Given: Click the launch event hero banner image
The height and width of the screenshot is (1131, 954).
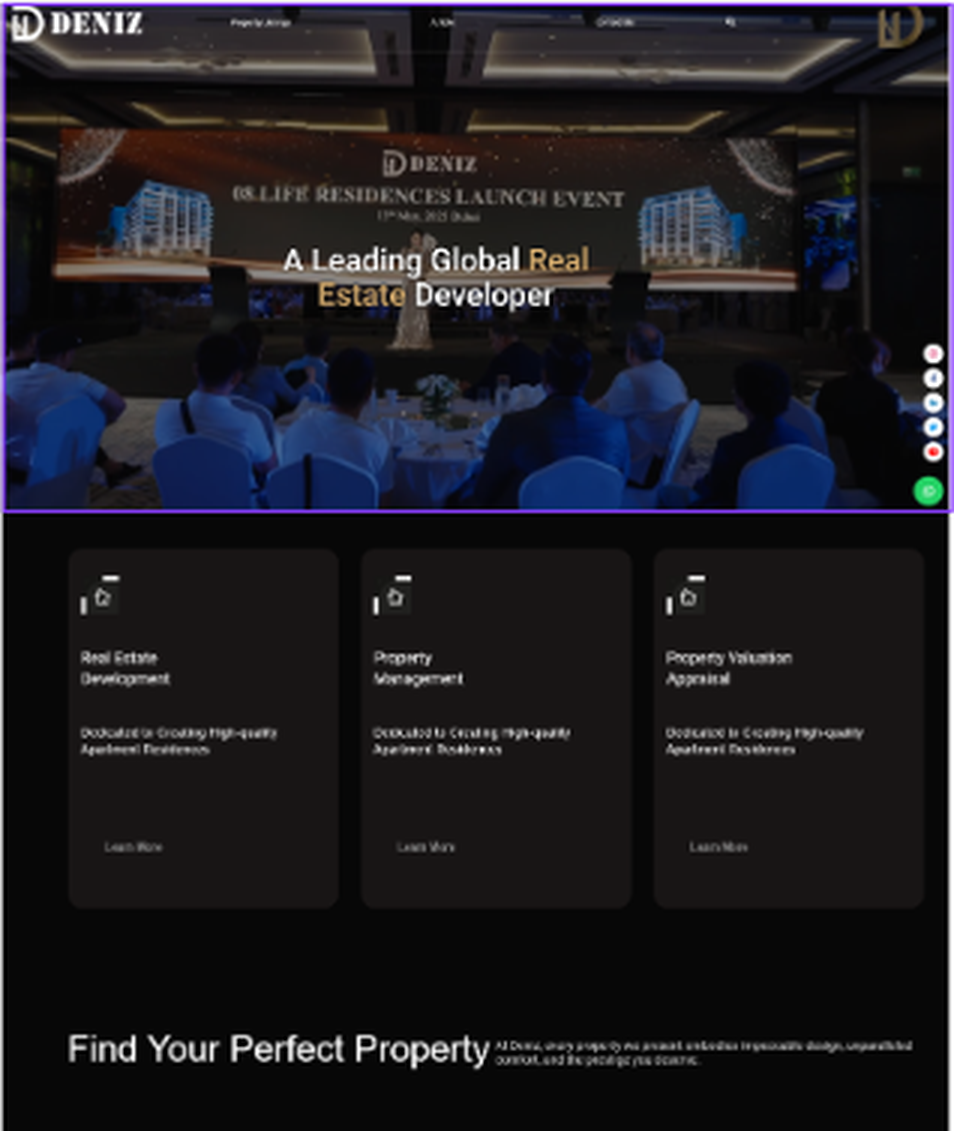Looking at the screenshot, I should [x=477, y=258].
